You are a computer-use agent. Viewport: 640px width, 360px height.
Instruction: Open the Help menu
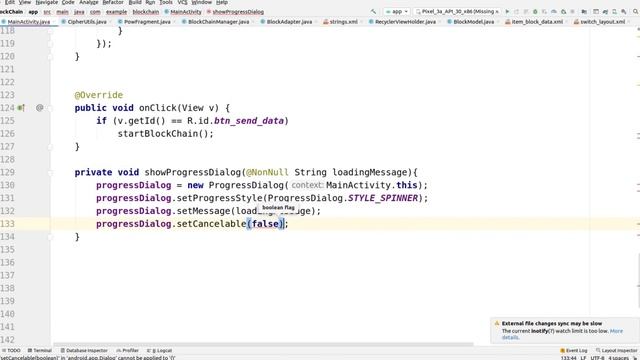click(x=222, y=2)
